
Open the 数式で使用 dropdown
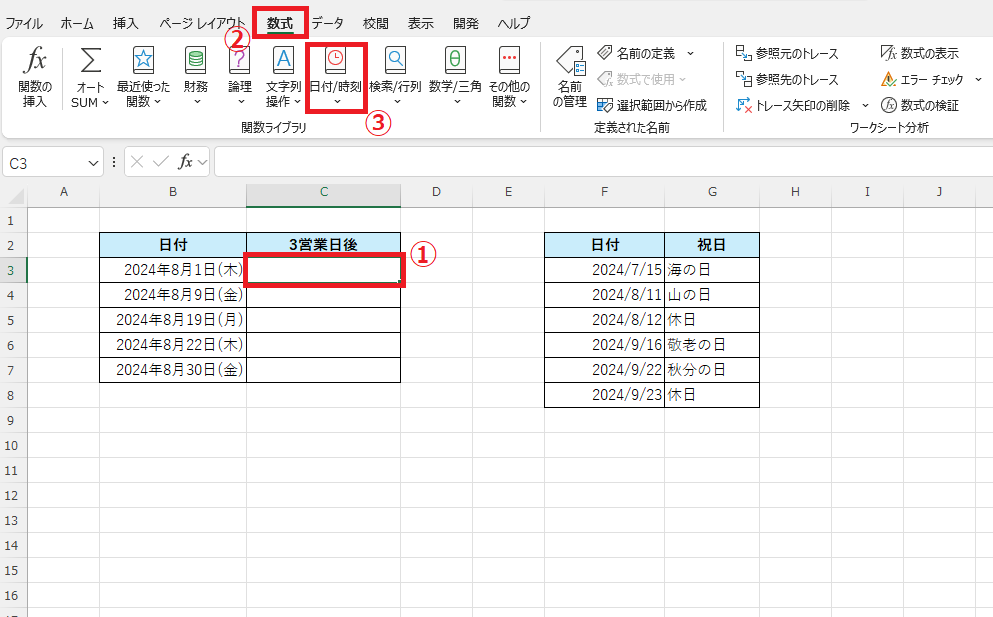point(642,79)
